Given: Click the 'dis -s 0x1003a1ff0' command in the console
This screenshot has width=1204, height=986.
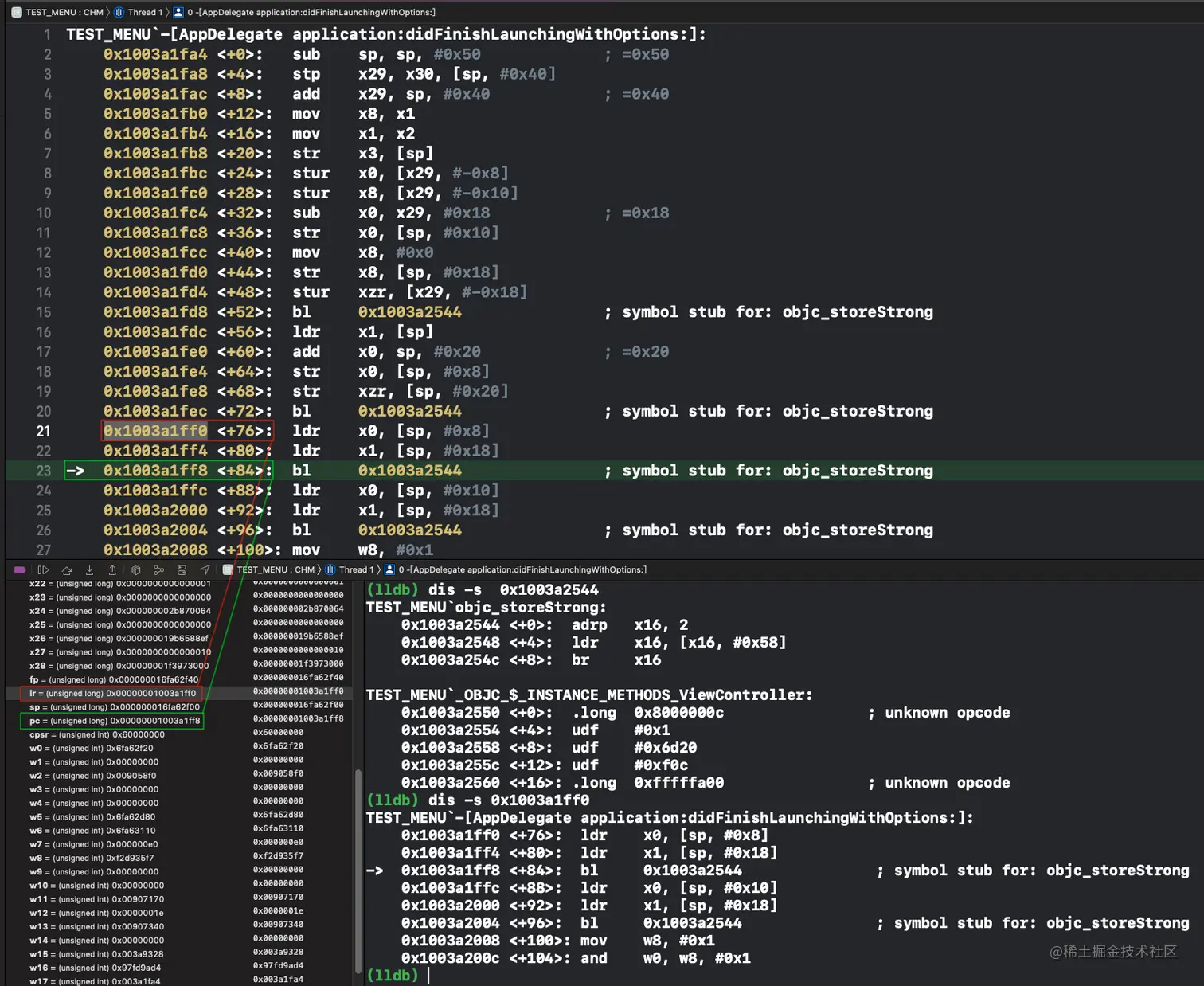Looking at the screenshot, I should click(509, 800).
